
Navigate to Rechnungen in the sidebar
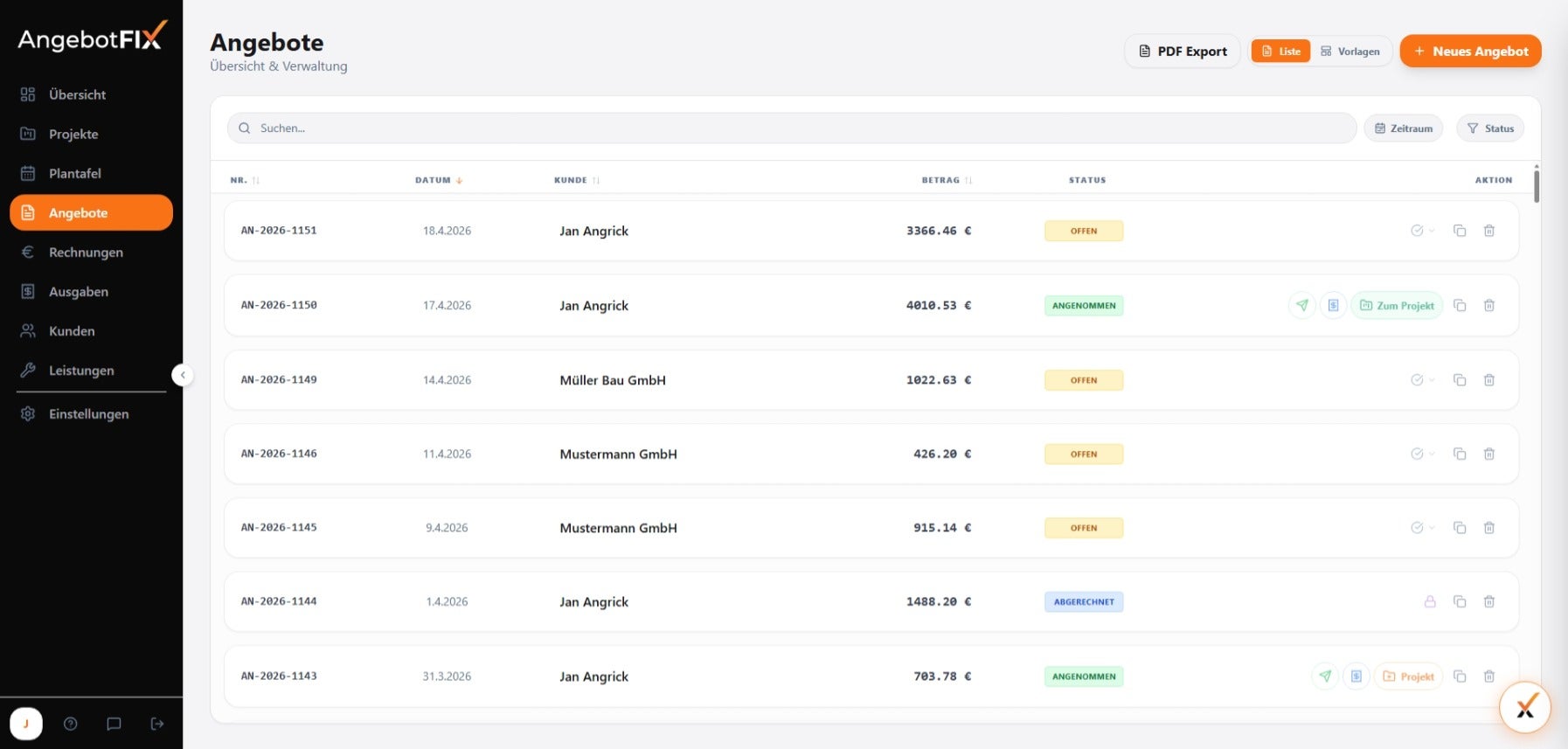click(91, 252)
